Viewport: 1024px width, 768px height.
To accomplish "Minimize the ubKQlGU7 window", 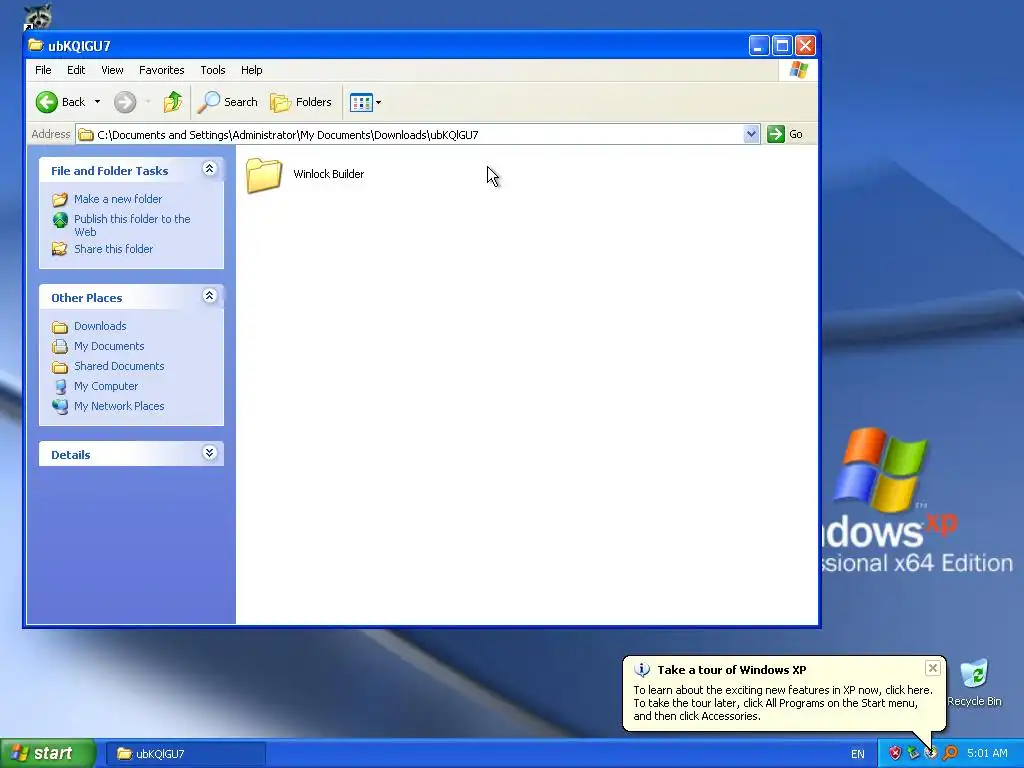I will coord(758,46).
